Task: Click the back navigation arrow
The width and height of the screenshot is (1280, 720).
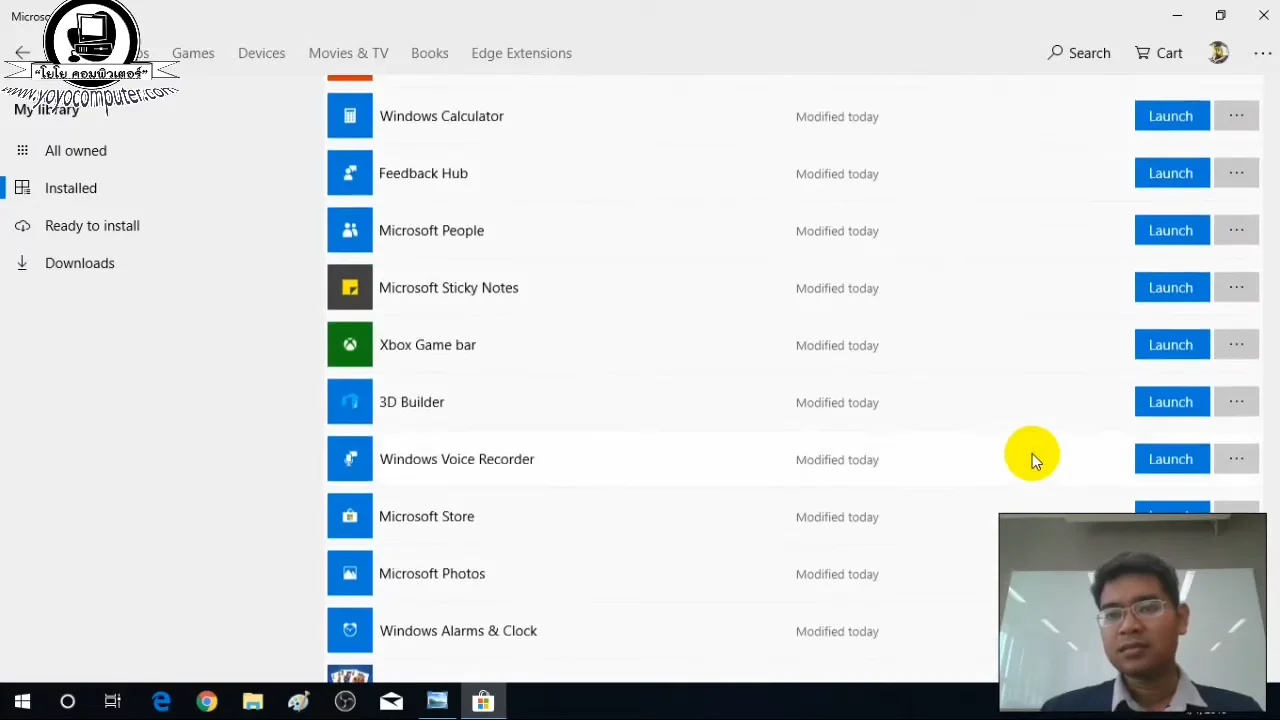Action: coord(22,53)
